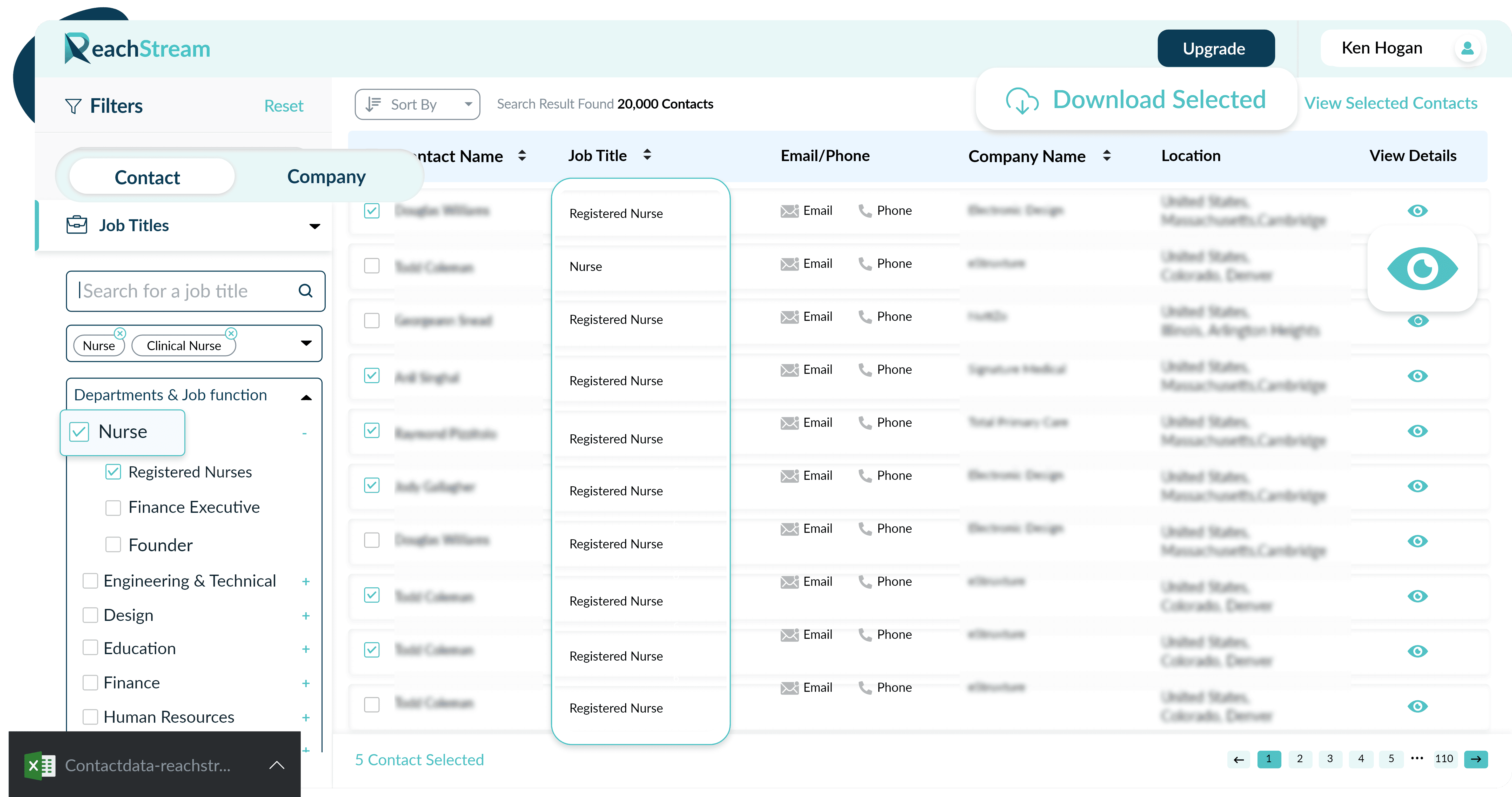Remove the Nurse tag with its x icon
Viewport: 1512px width, 797px height.
click(x=120, y=333)
